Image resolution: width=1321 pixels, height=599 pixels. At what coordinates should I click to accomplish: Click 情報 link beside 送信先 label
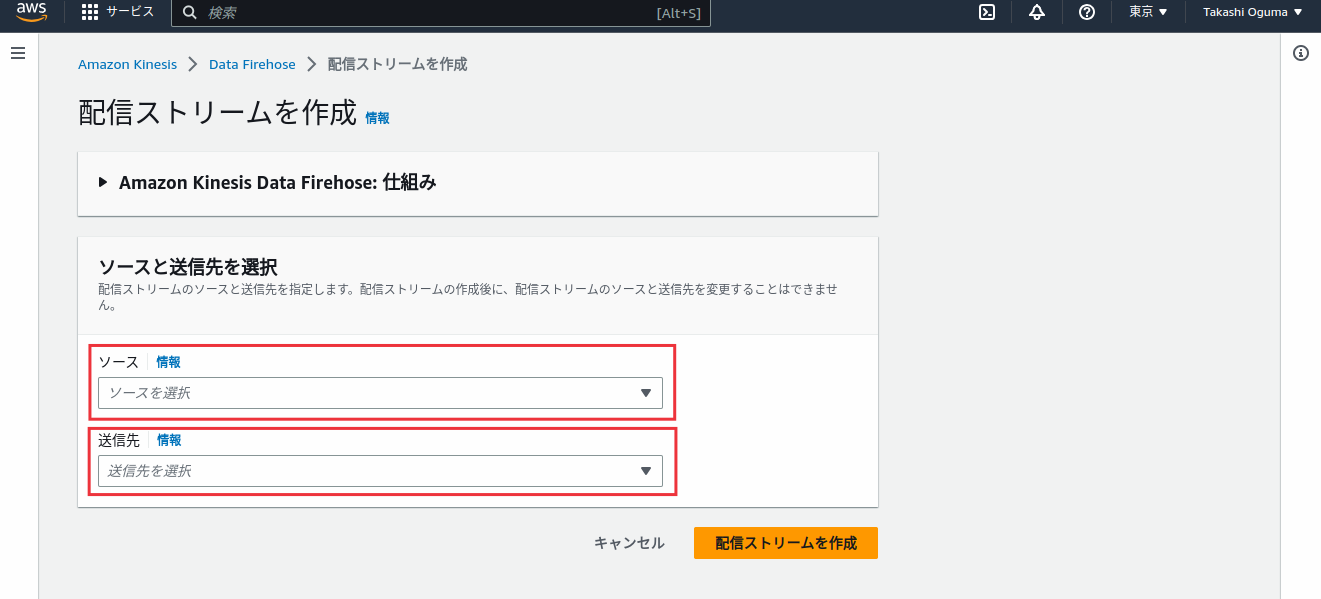[169, 440]
